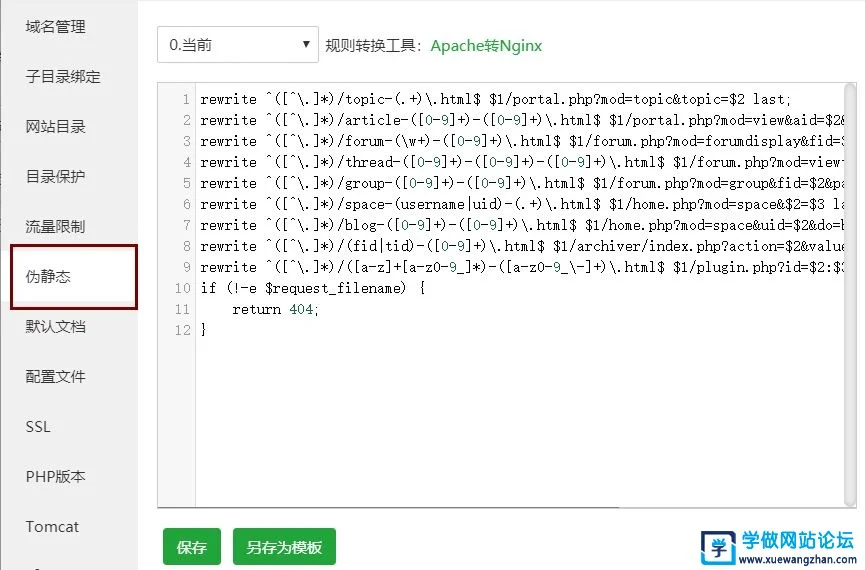This screenshot has height=570, width=865.
Task: Switch to SSL settings
Action: [38, 427]
